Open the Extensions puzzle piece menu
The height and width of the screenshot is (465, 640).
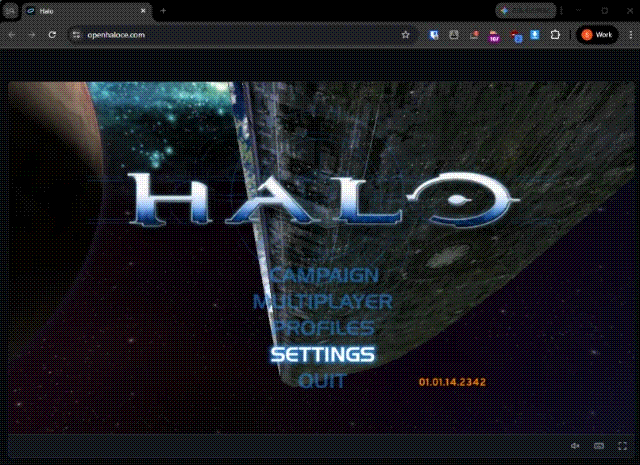pos(555,35)
